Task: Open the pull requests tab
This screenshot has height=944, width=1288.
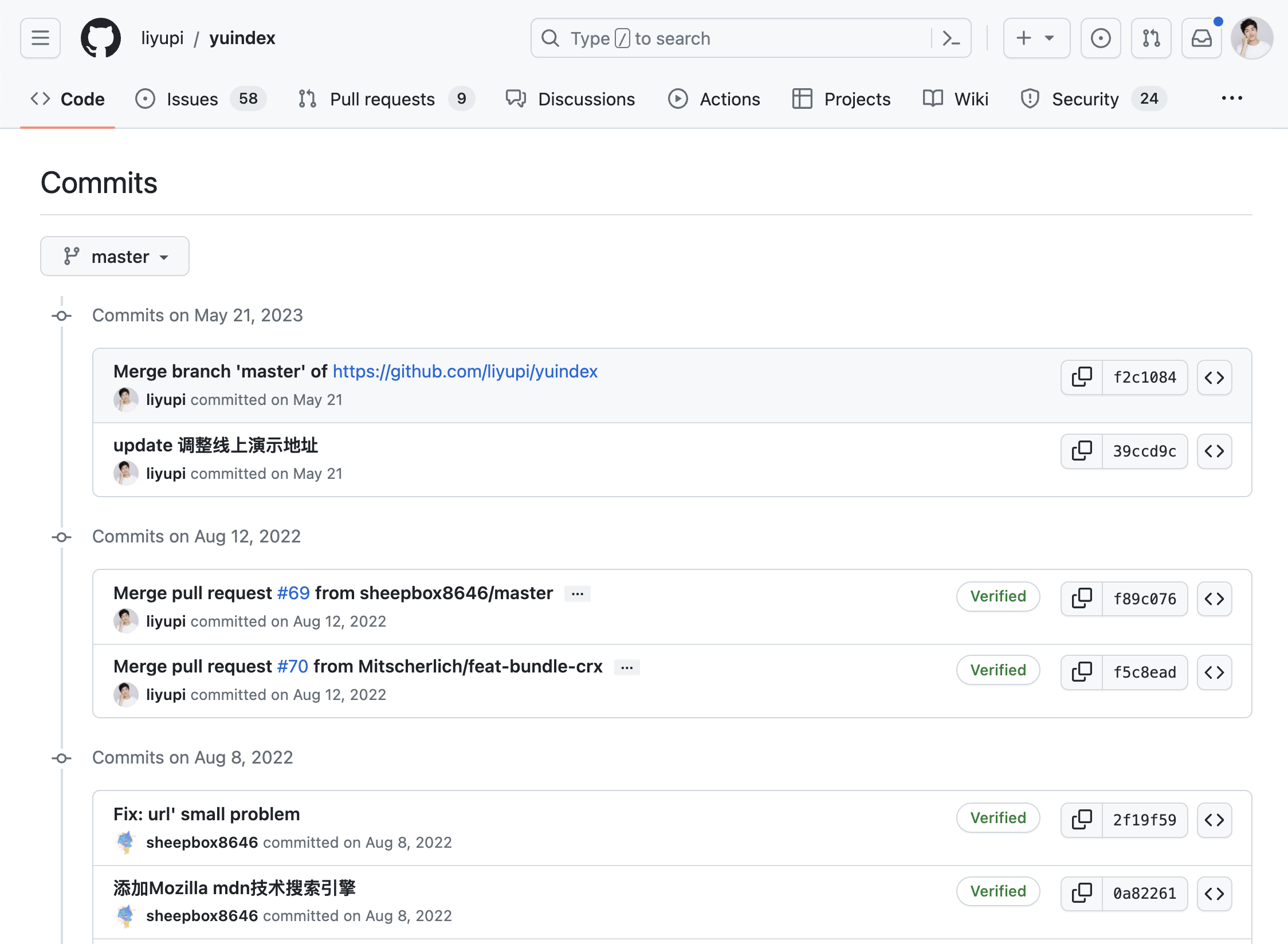Action: [383, 98]
